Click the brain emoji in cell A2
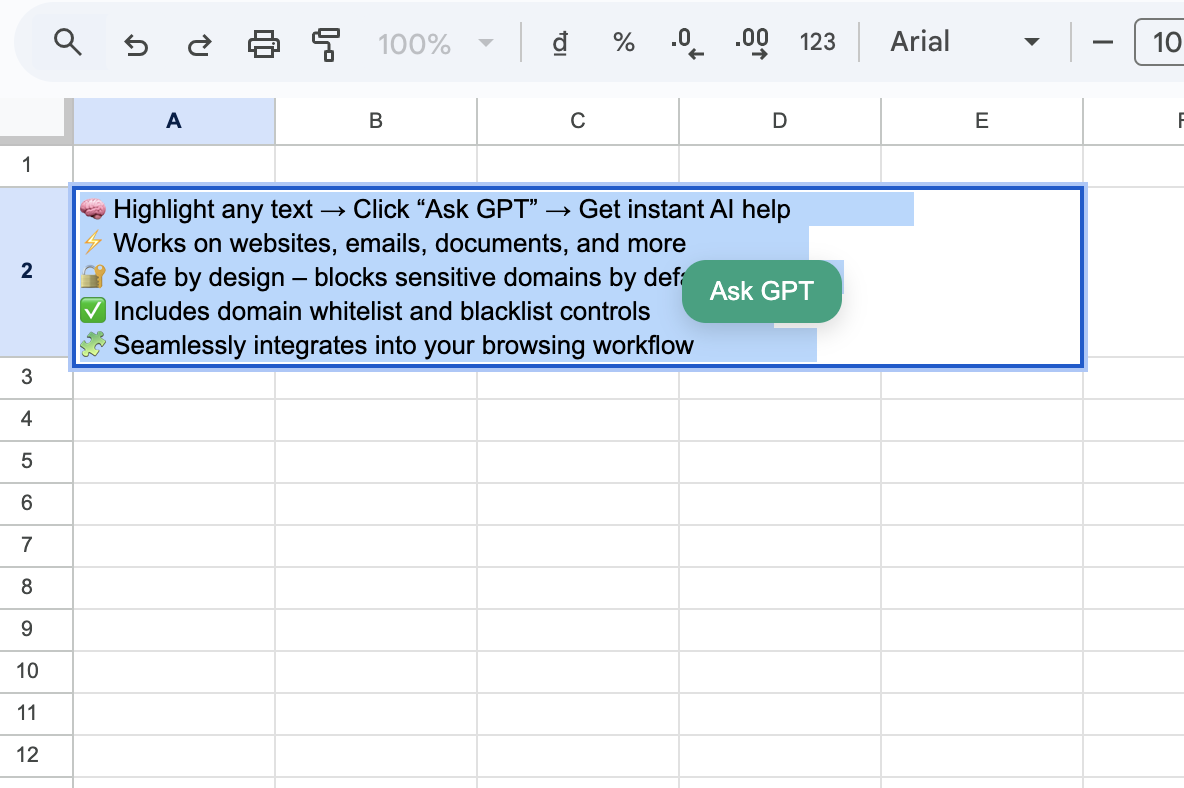 [93, 208]
